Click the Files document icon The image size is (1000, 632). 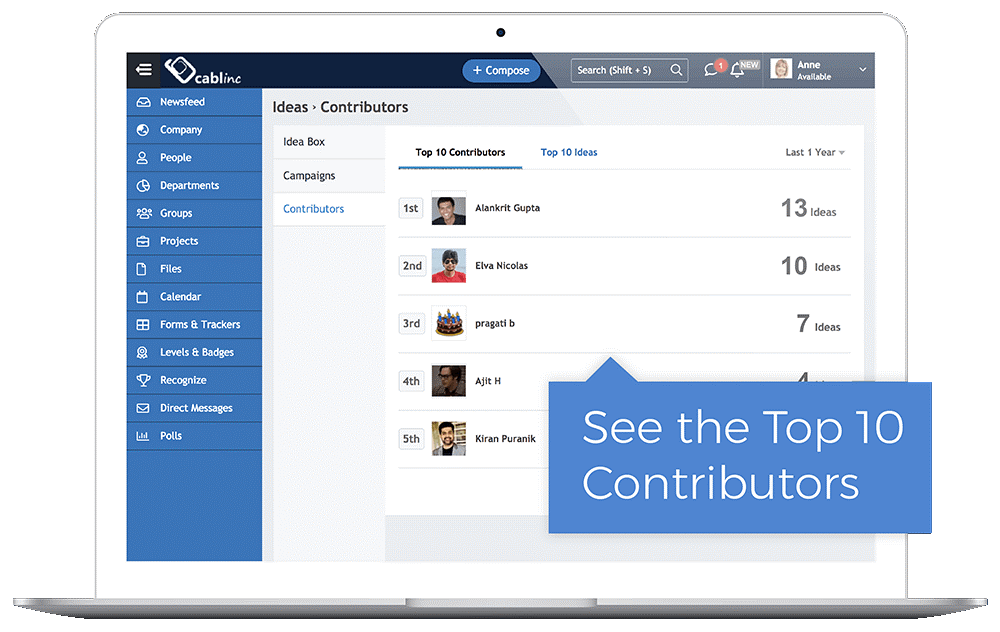tap(142, 269)
